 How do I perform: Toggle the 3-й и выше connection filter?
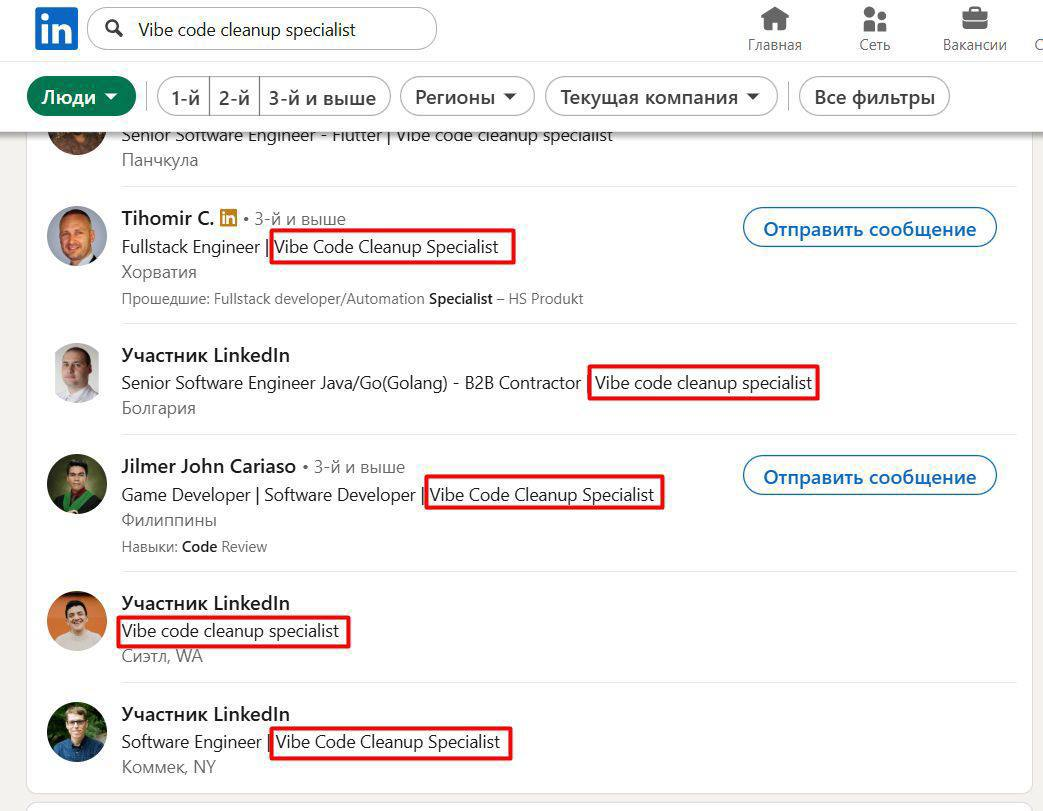tap(323, 97)
